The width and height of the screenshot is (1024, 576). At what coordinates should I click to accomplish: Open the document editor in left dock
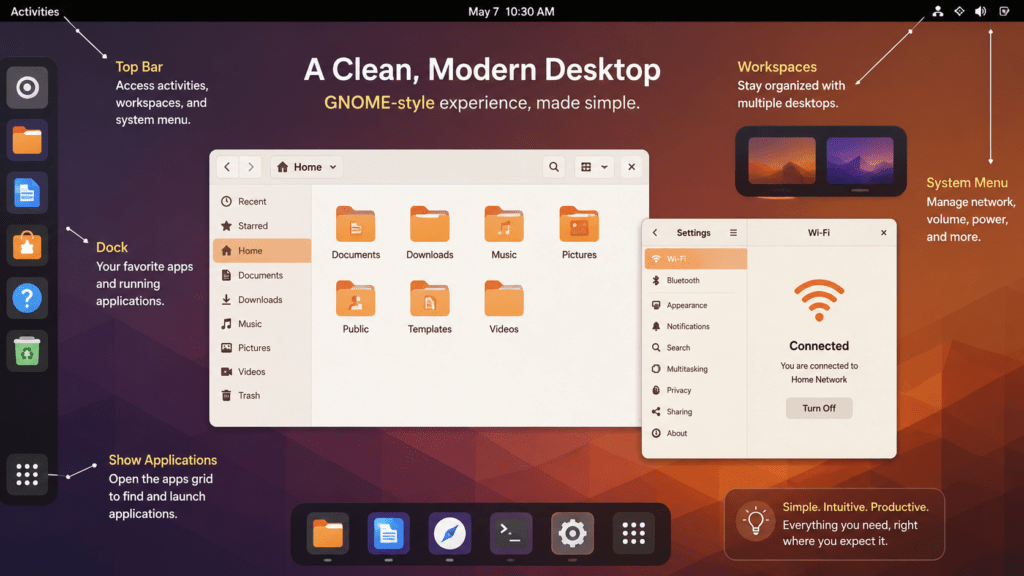click(27, 193)
